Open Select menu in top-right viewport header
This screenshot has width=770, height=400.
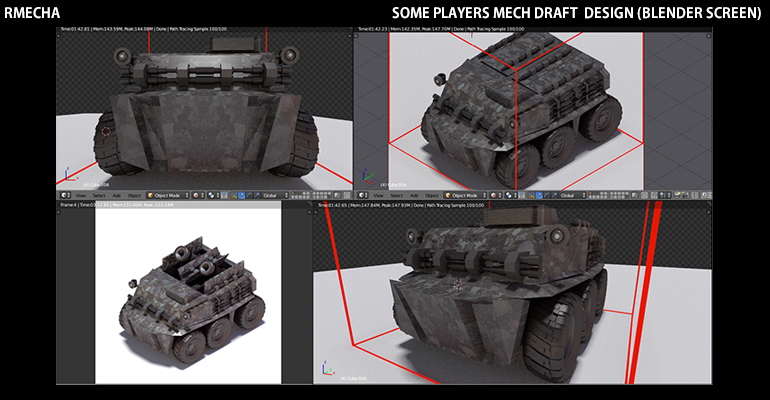click(x=398, y=195)
